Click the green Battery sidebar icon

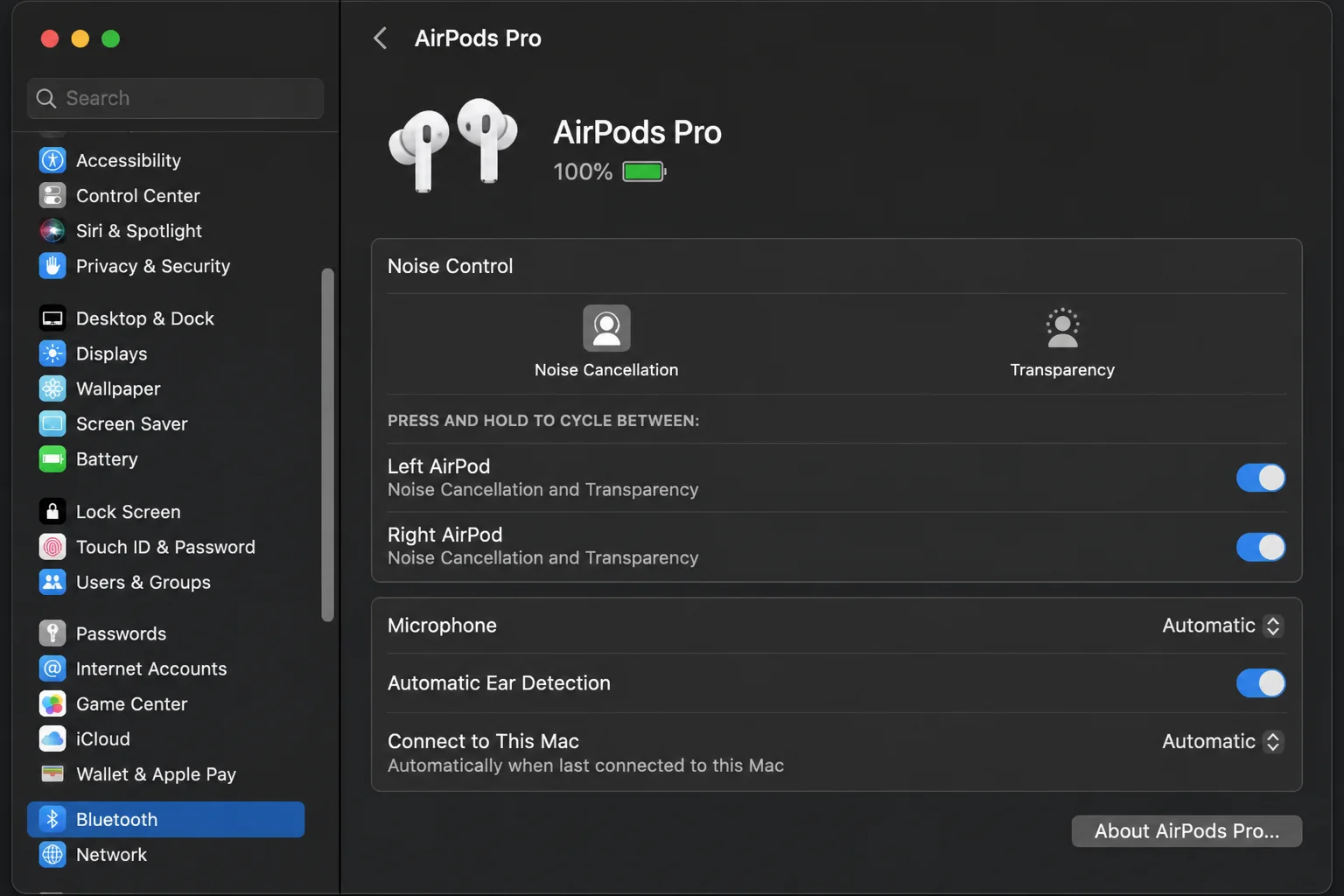coord(52,458)
